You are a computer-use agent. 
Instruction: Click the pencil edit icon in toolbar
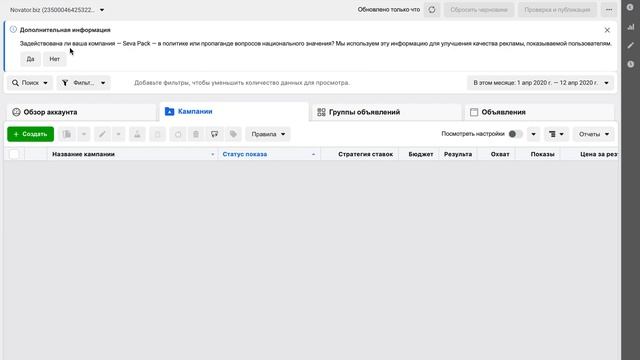[102, 134]
